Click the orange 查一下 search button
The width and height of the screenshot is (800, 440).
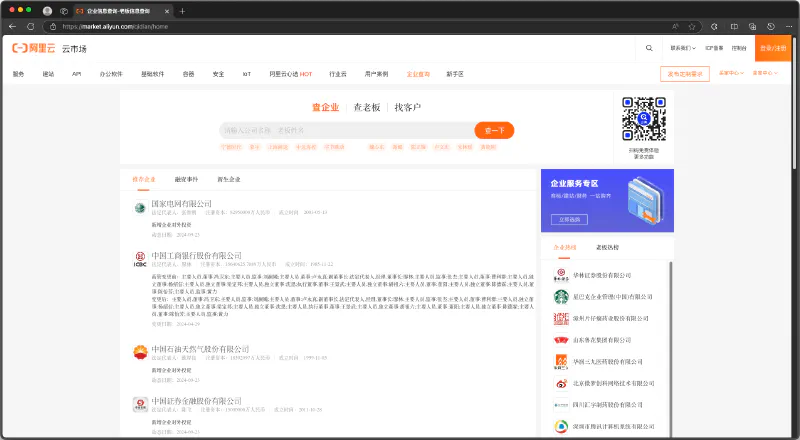tap(494, 131)
